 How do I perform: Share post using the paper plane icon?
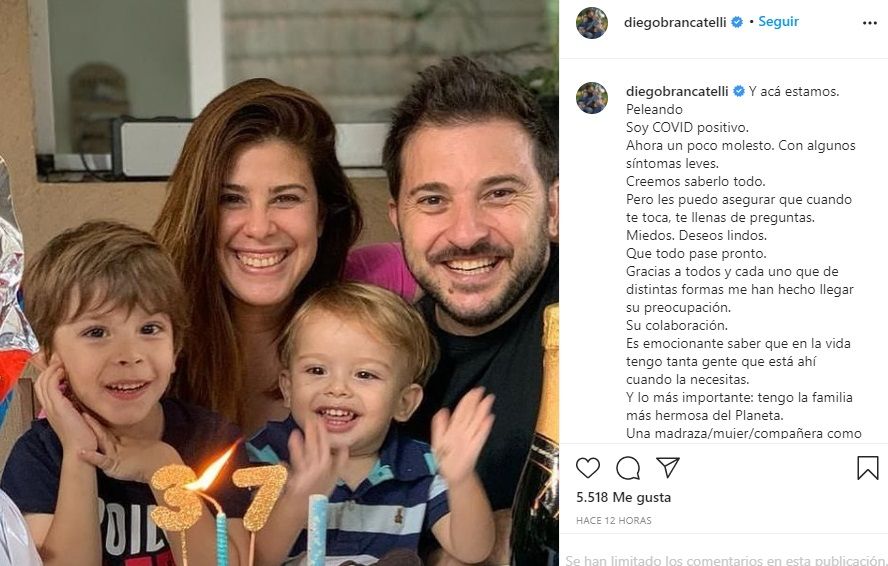[668, 467]
